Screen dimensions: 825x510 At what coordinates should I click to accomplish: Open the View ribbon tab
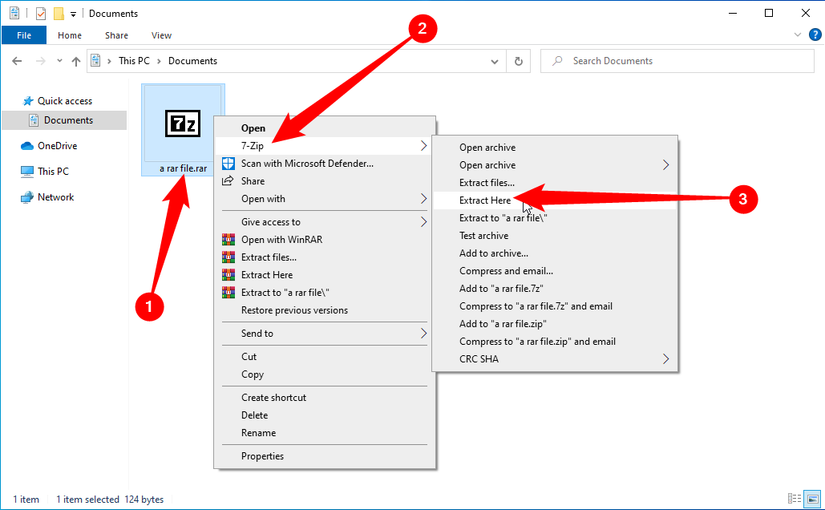coord(161,35)
